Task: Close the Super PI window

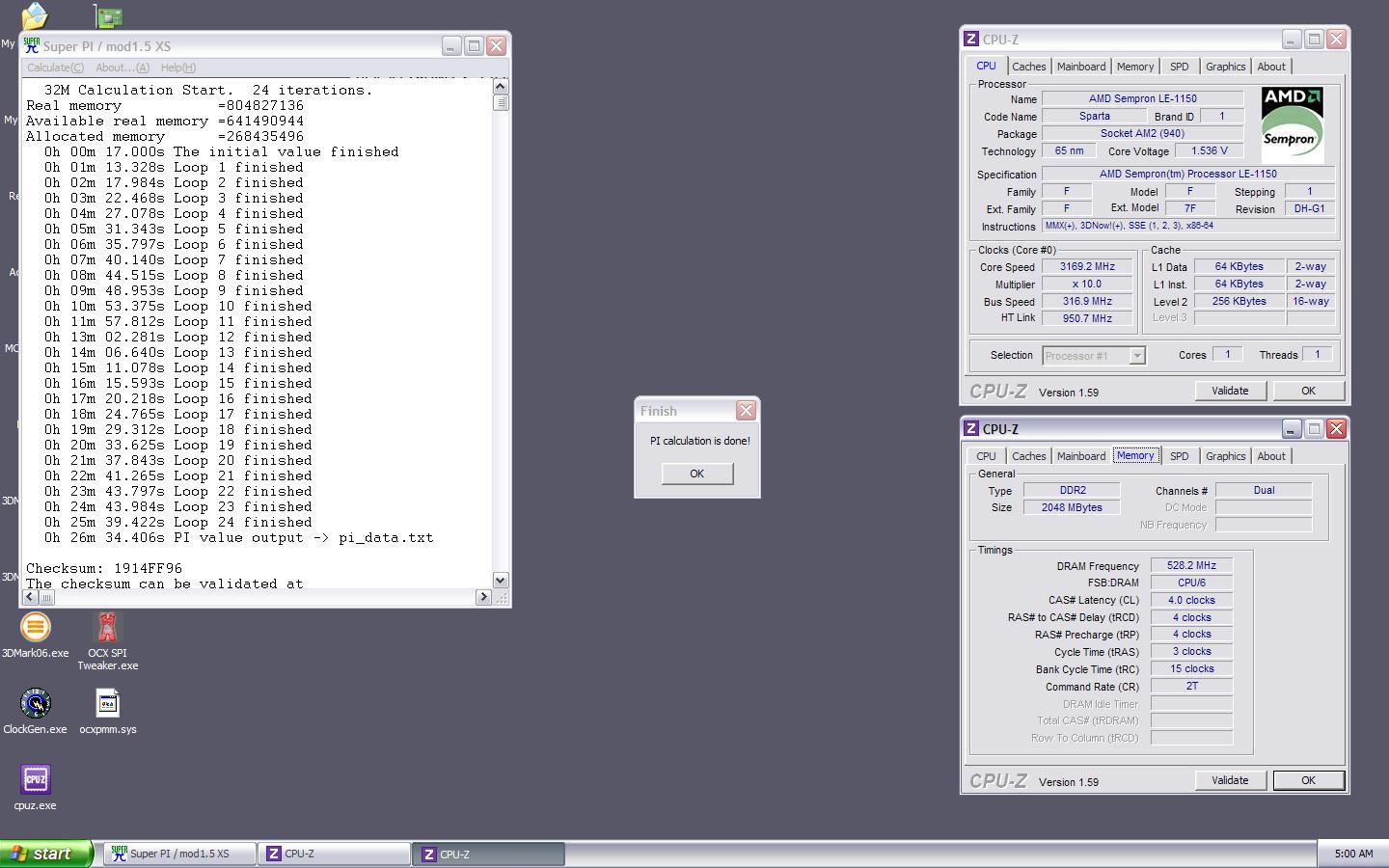Action: [x=496, y=45]
